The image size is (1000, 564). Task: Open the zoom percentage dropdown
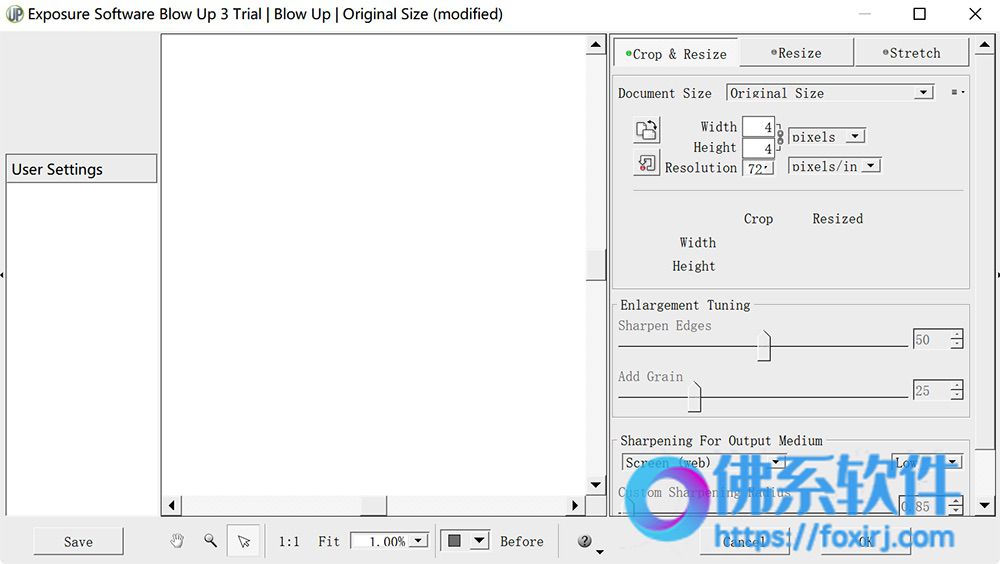(x=418, y=541)
